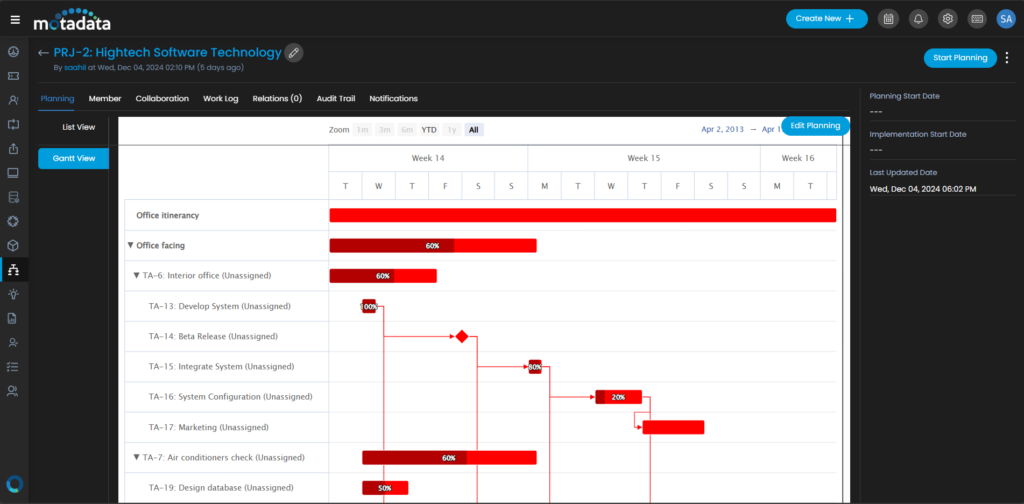Image resolution: width=1024 pixels, height=504 pixels.
Task: Set zoom to 1y
Action: 451,130
